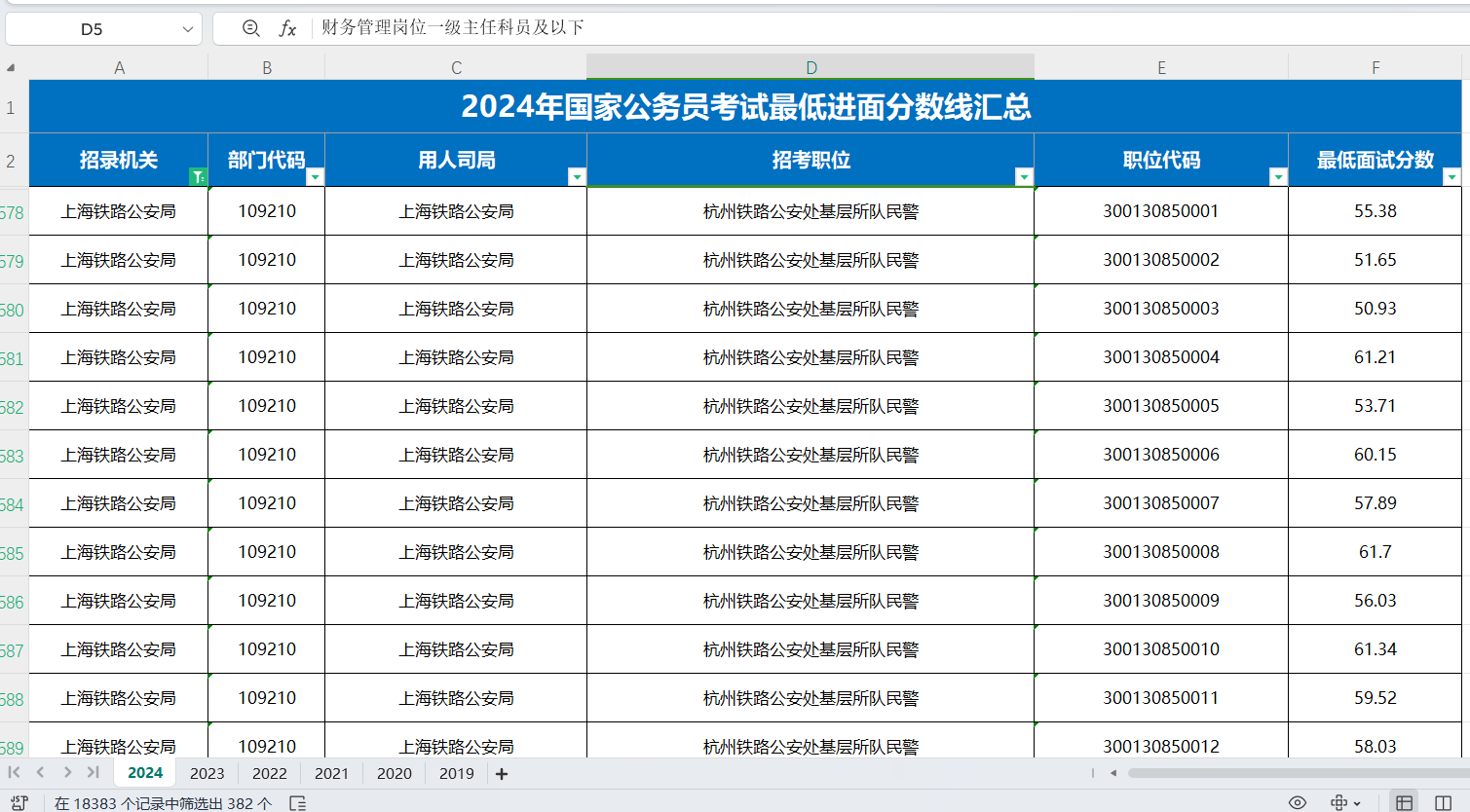Click the title cell 2024年国家公务员考试最低进面分数线汇总
Screen dimensions: 1470x812
[x=745, y=106]
